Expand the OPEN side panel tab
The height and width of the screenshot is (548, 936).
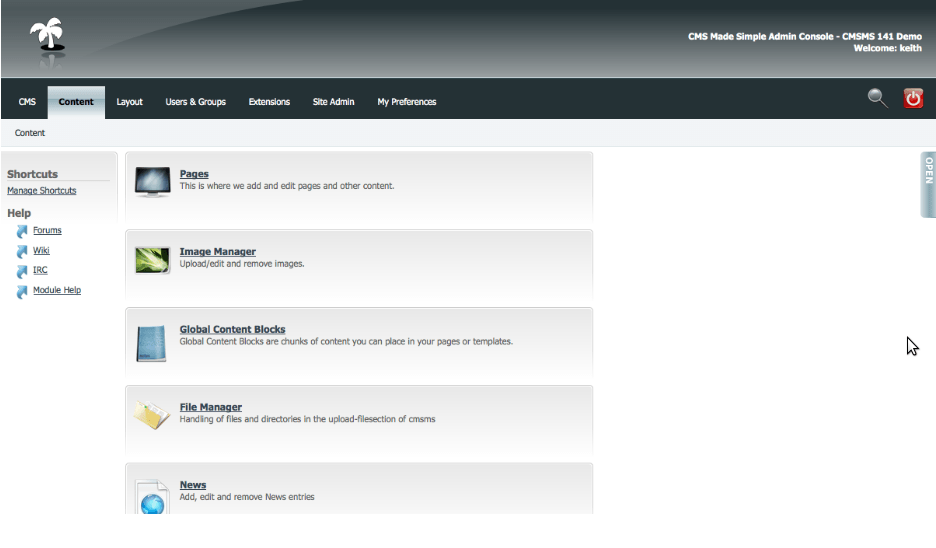click(x=927, y=184)
